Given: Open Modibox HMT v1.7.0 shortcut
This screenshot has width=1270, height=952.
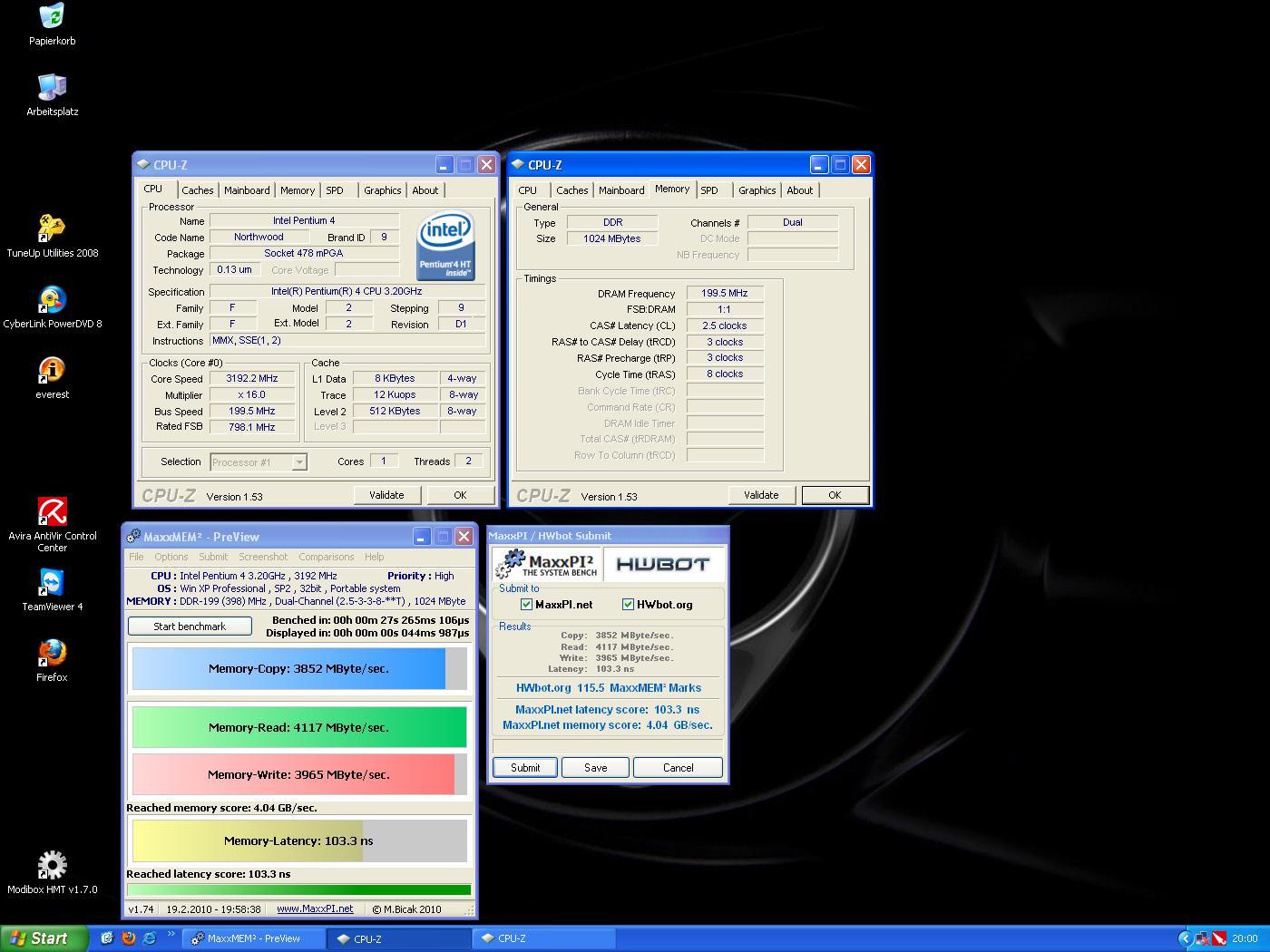Looking at the screenshot, I should (x=52, y=865).
